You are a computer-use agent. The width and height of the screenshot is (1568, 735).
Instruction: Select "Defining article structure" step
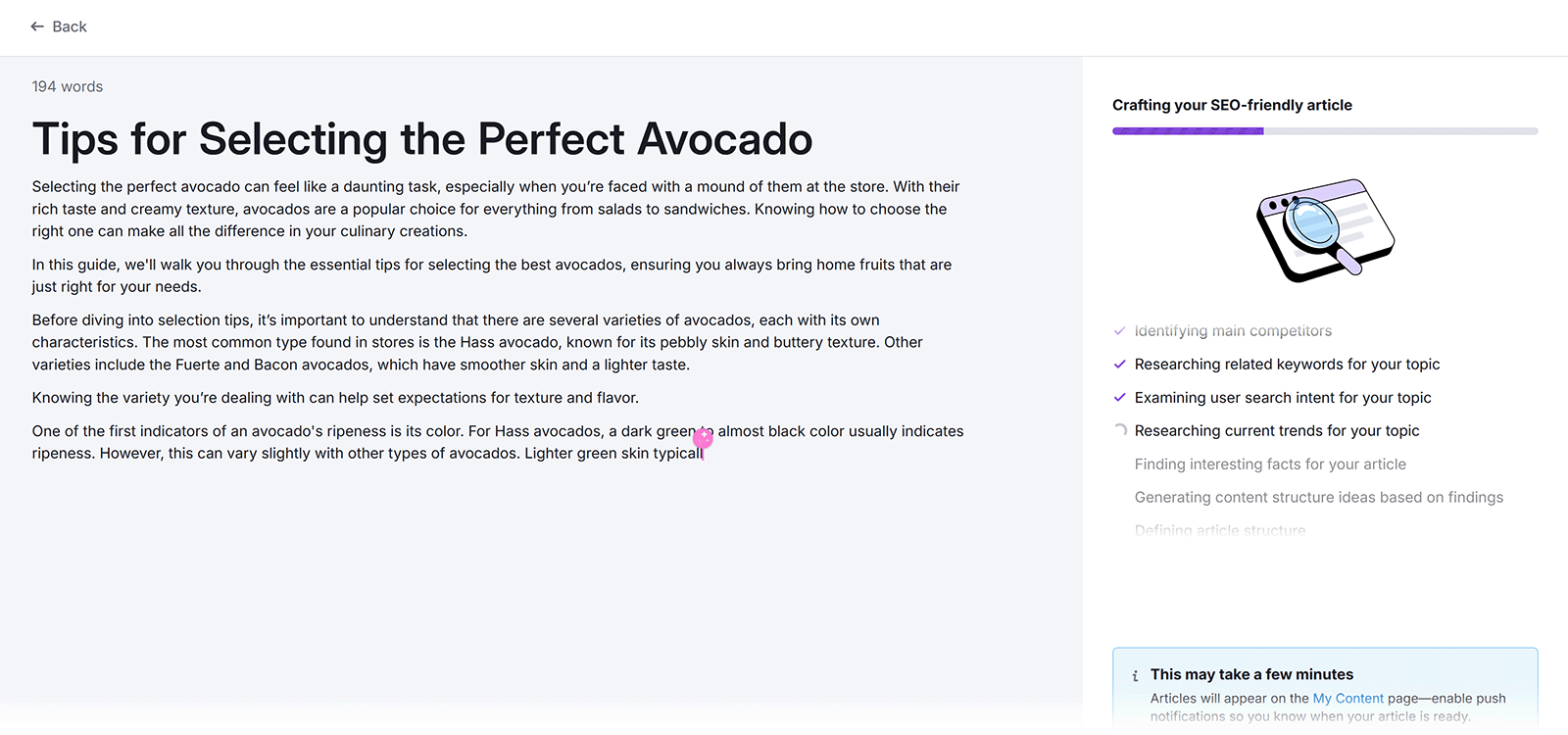1219,529
